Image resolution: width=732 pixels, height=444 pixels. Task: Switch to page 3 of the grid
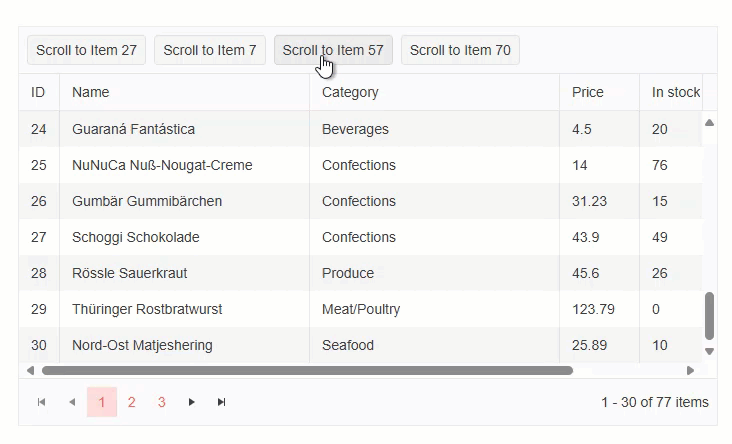(161, 402)
